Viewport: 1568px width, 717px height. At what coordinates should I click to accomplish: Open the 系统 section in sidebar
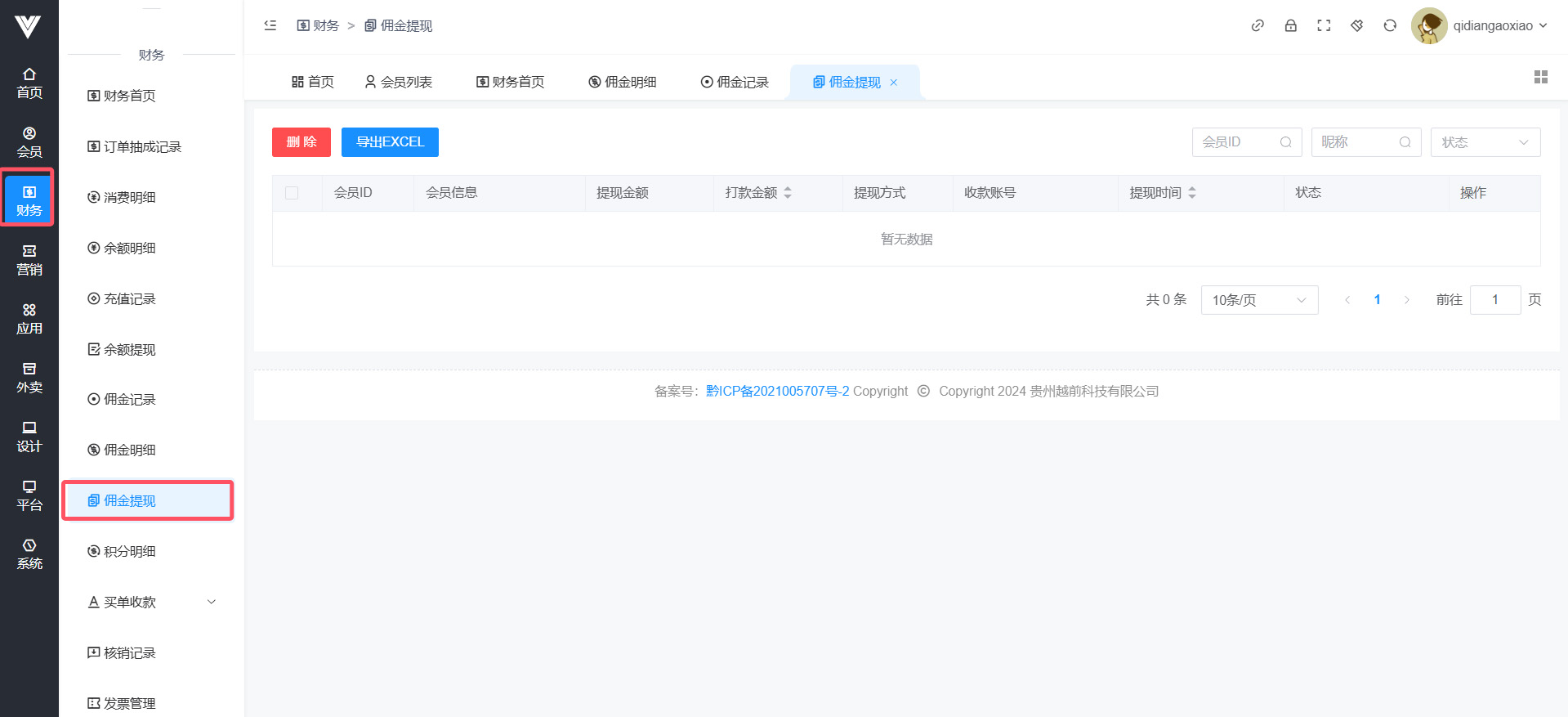coord(29,554)
